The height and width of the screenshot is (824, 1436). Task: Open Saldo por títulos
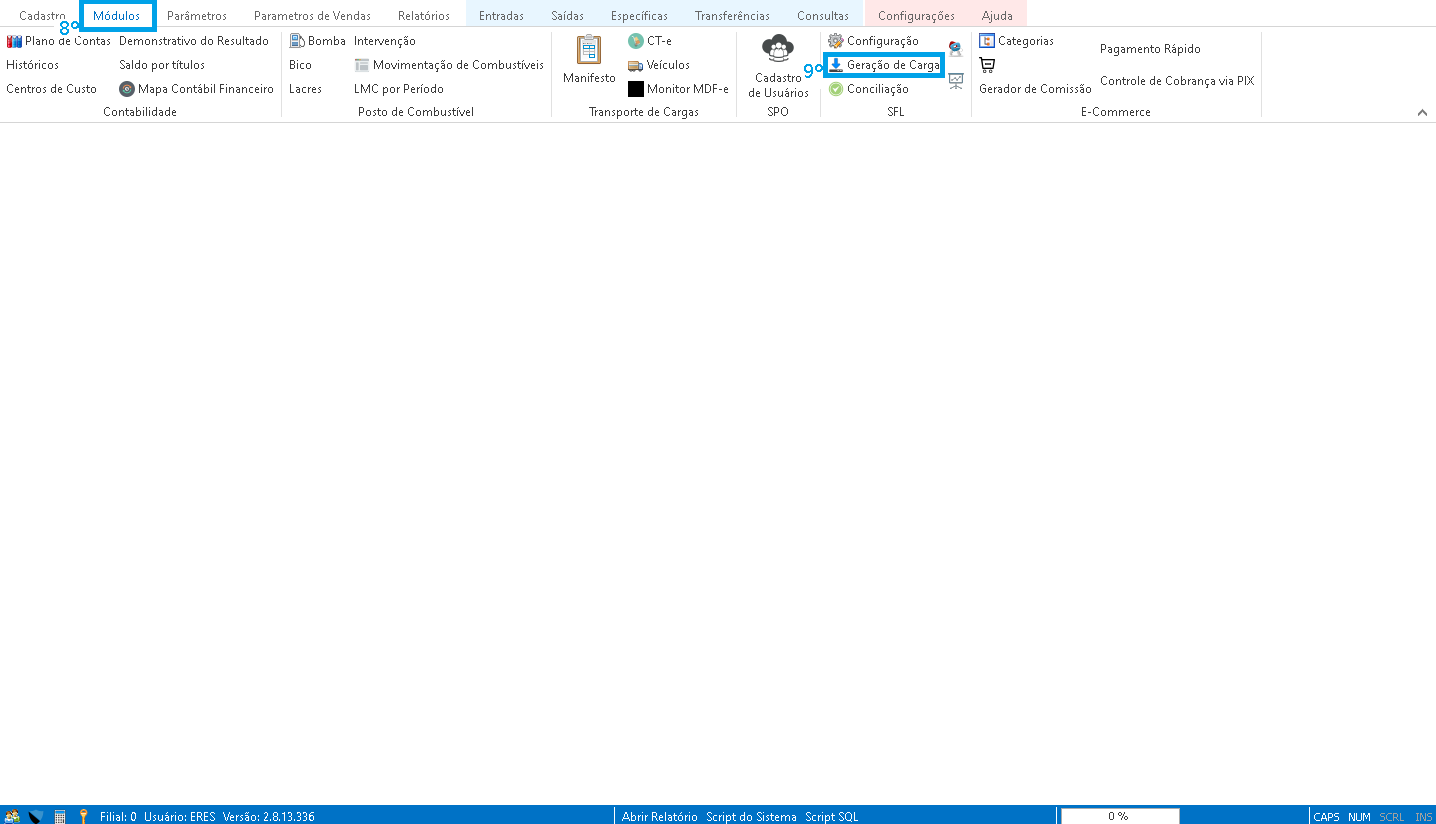(x=162, y=65)
